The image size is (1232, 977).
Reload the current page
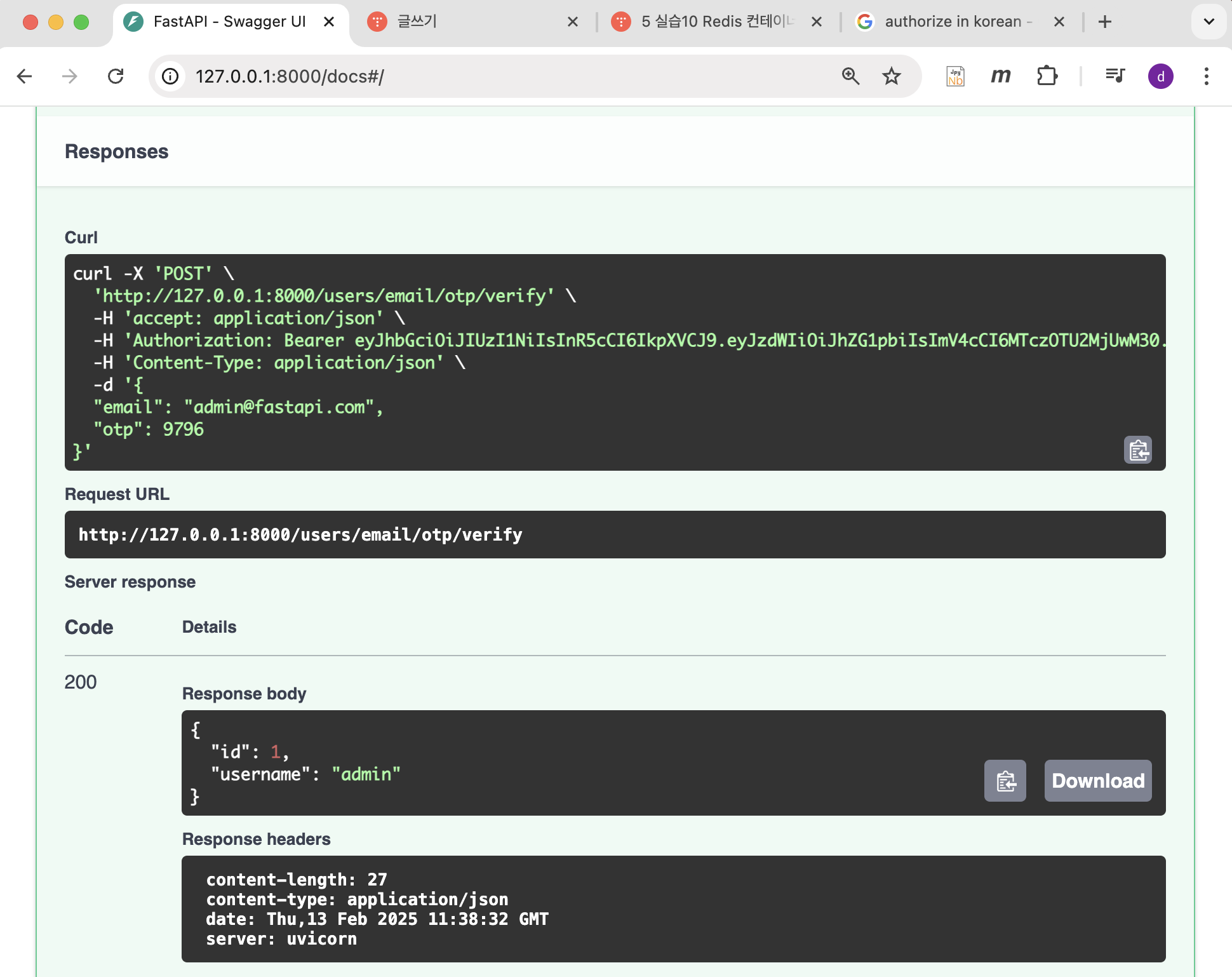pos(116,76)
